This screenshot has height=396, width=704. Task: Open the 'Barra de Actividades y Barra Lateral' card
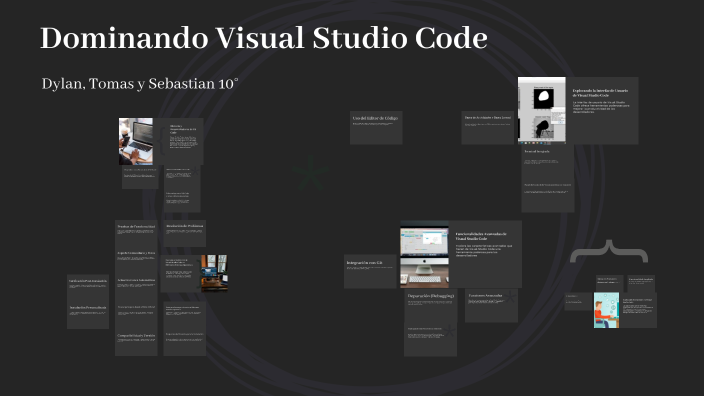pos(488,128)
